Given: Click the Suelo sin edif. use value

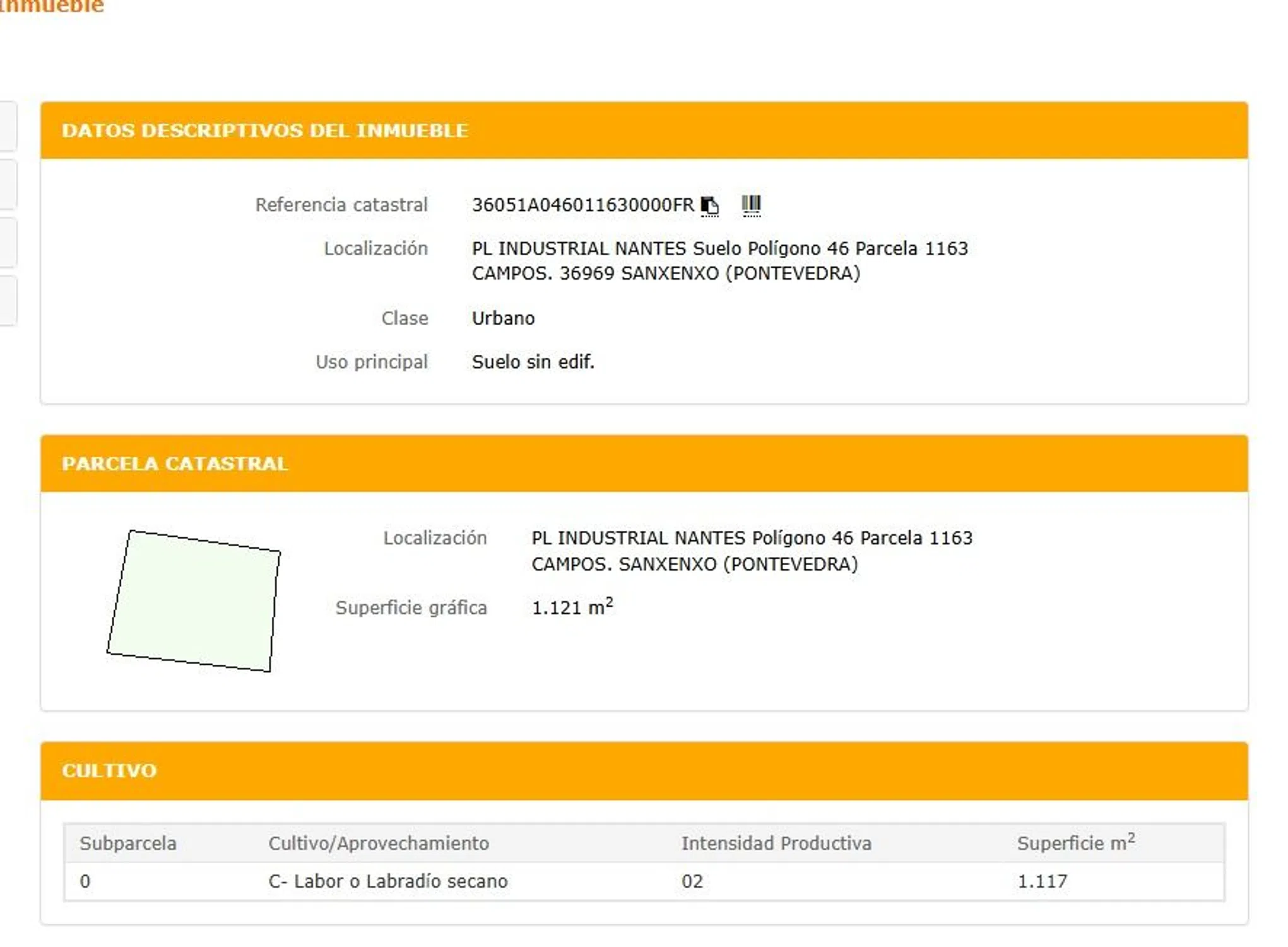Looking at the screenshot, I should (533, 362).
